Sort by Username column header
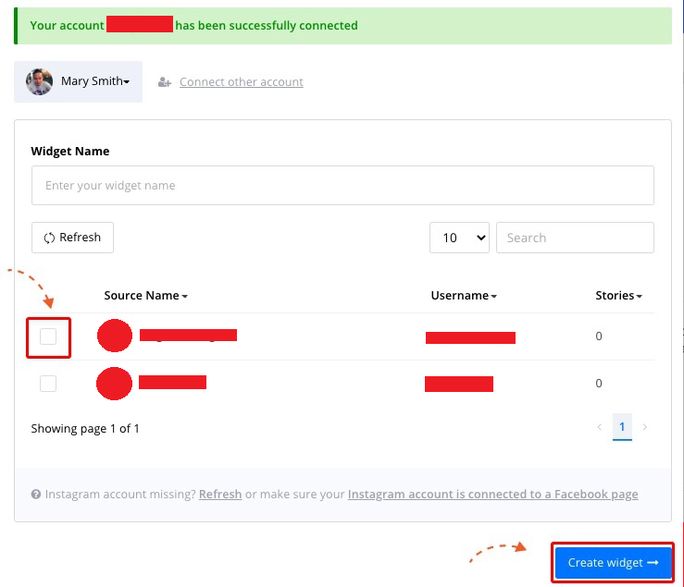This screenshot has width=684, height=587. click(x=463, y=296)
